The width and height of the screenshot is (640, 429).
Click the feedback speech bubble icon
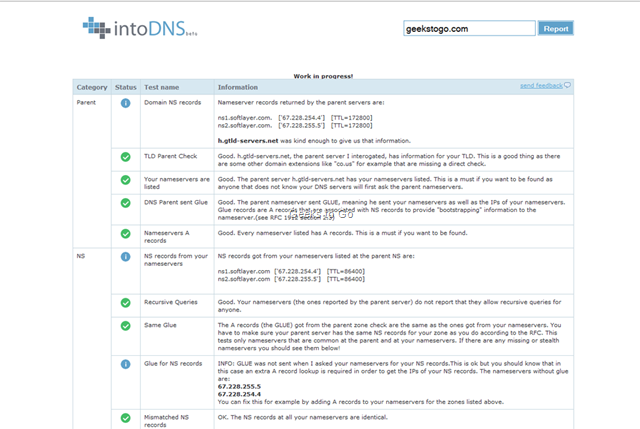tap(567, 85)
